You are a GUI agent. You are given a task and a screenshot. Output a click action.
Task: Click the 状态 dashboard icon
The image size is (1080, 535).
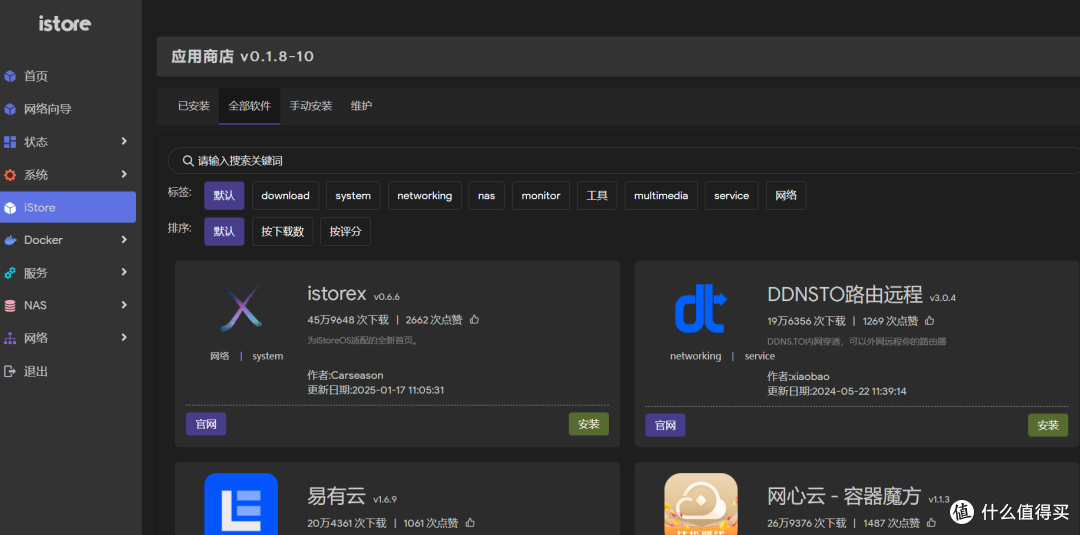click(10, 142)
